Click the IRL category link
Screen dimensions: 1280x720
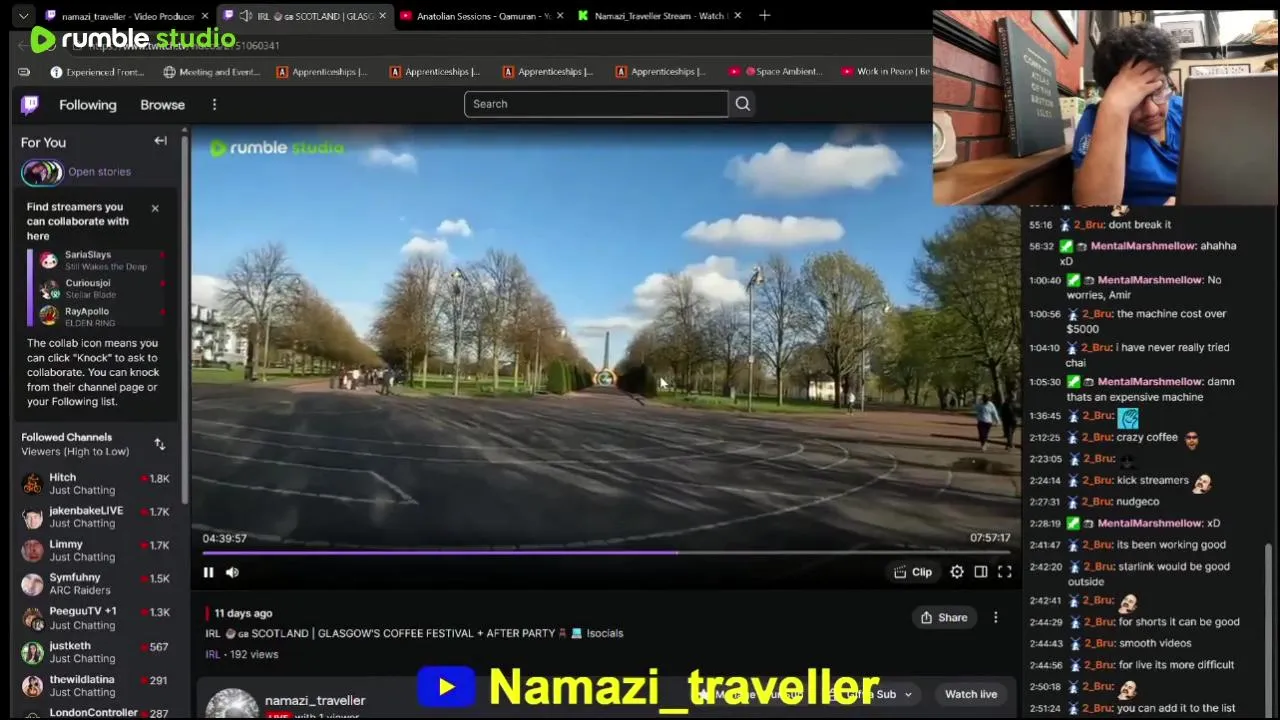212,654
